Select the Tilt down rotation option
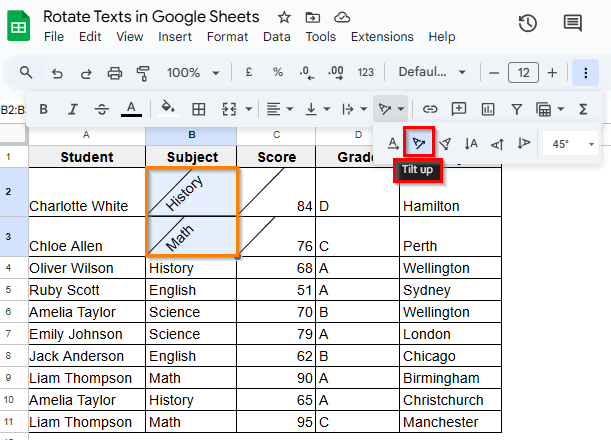This screenshot has width=611, height=440. tap(445, 144)
